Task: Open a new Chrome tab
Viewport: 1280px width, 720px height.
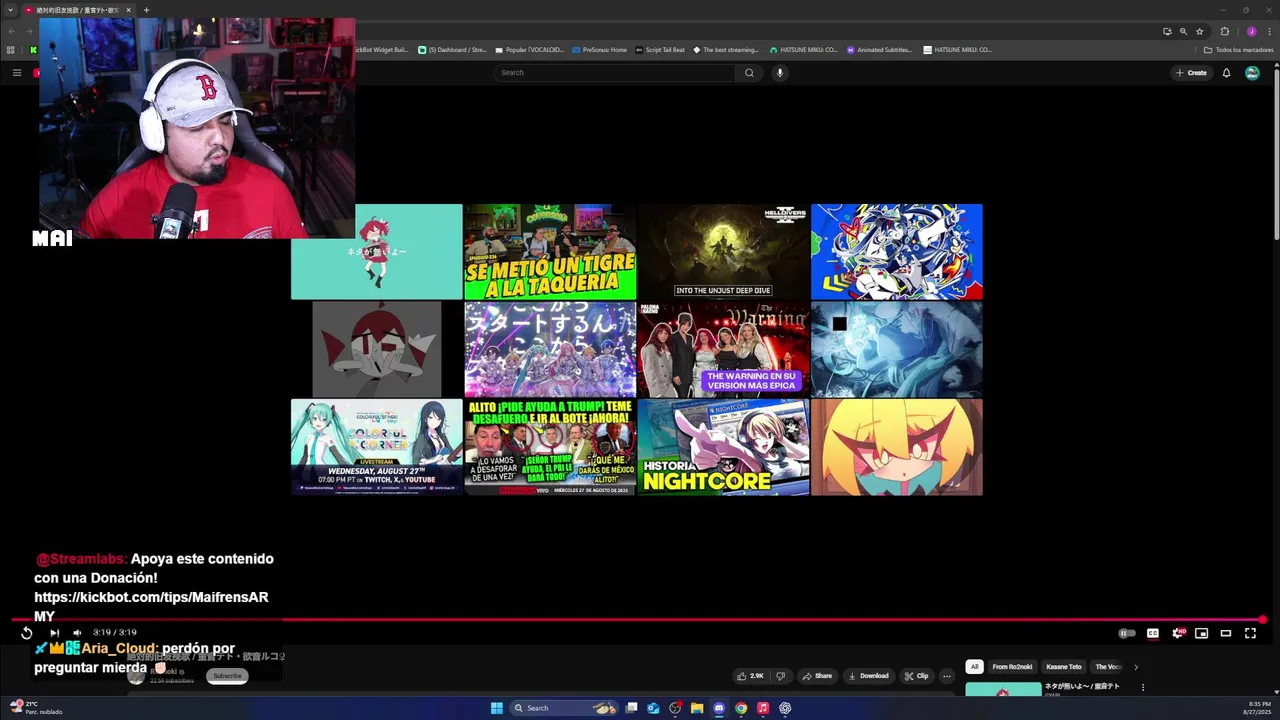Action: (x=146, y=10)
